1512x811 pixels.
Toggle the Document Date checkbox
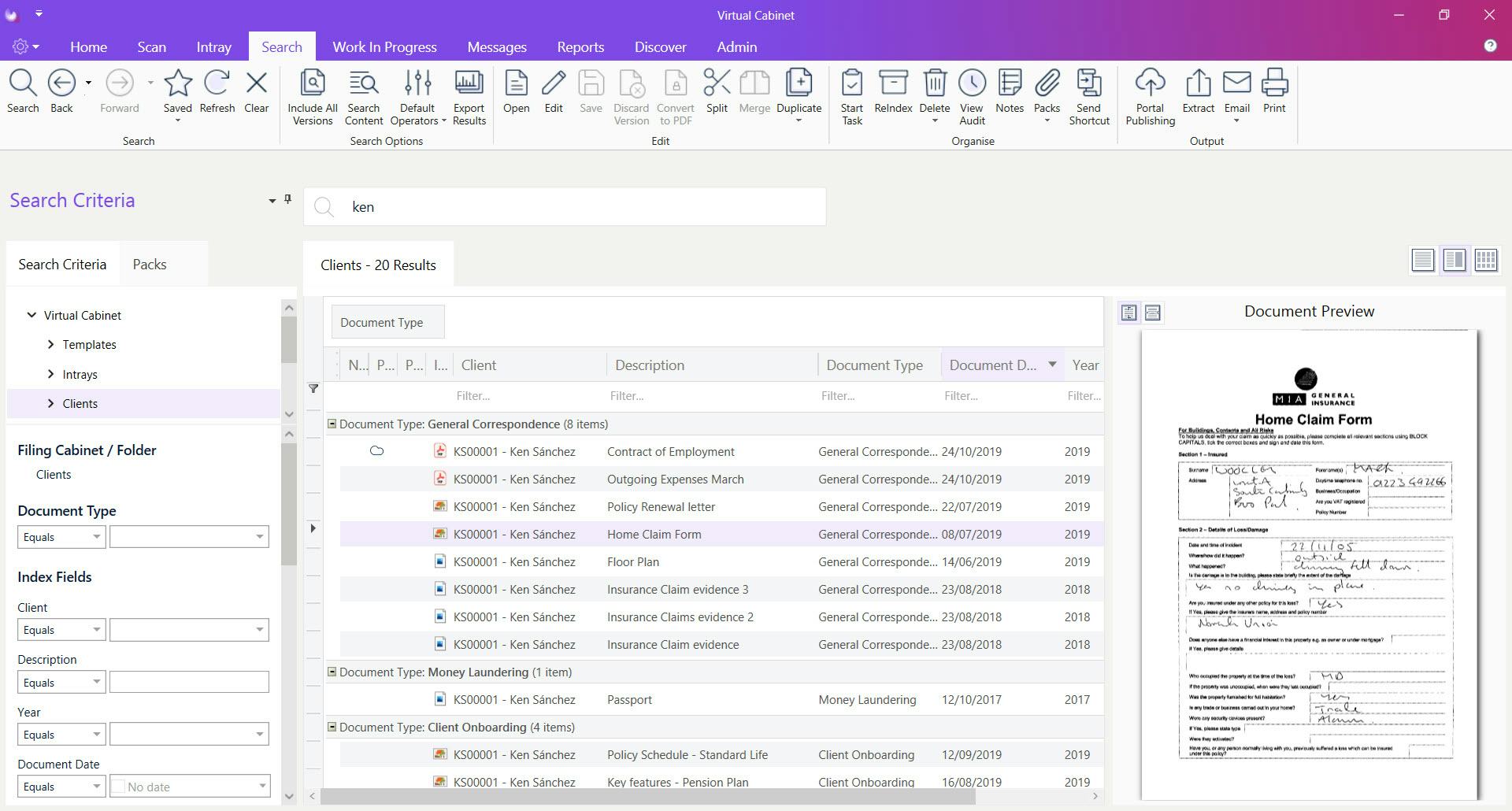(118, 786)
